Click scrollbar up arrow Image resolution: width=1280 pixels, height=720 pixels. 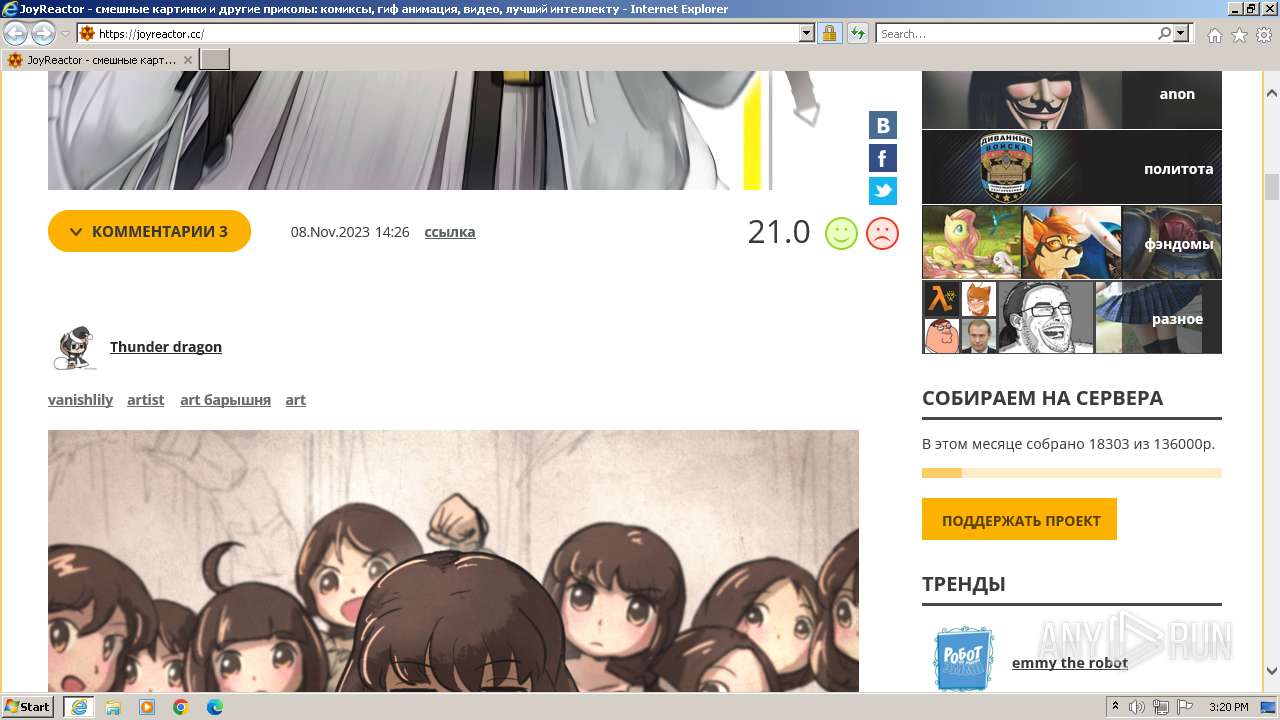(x=1272, y=93)
